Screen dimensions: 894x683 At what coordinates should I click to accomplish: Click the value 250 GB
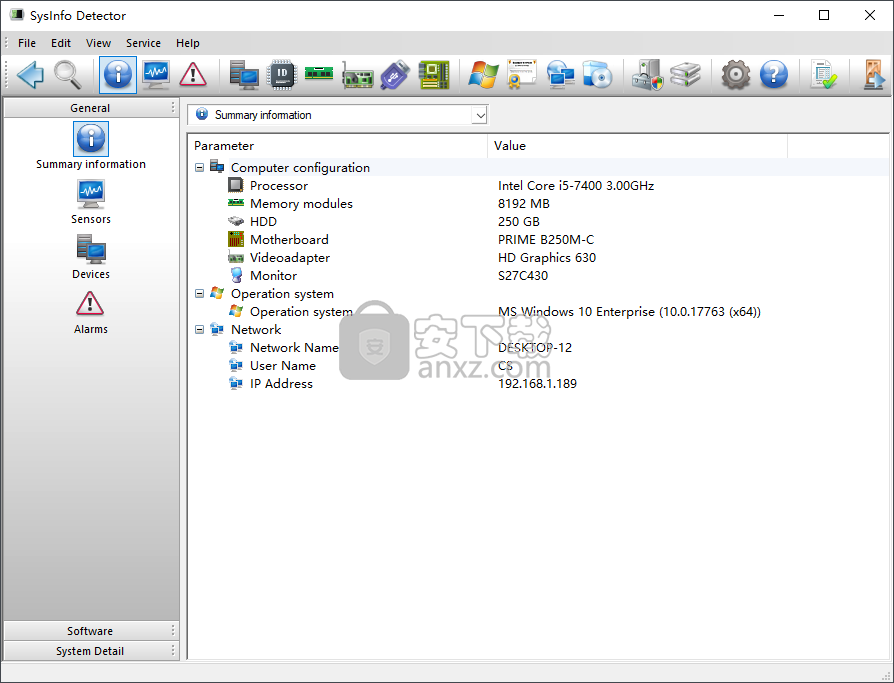tap(518, 222)
